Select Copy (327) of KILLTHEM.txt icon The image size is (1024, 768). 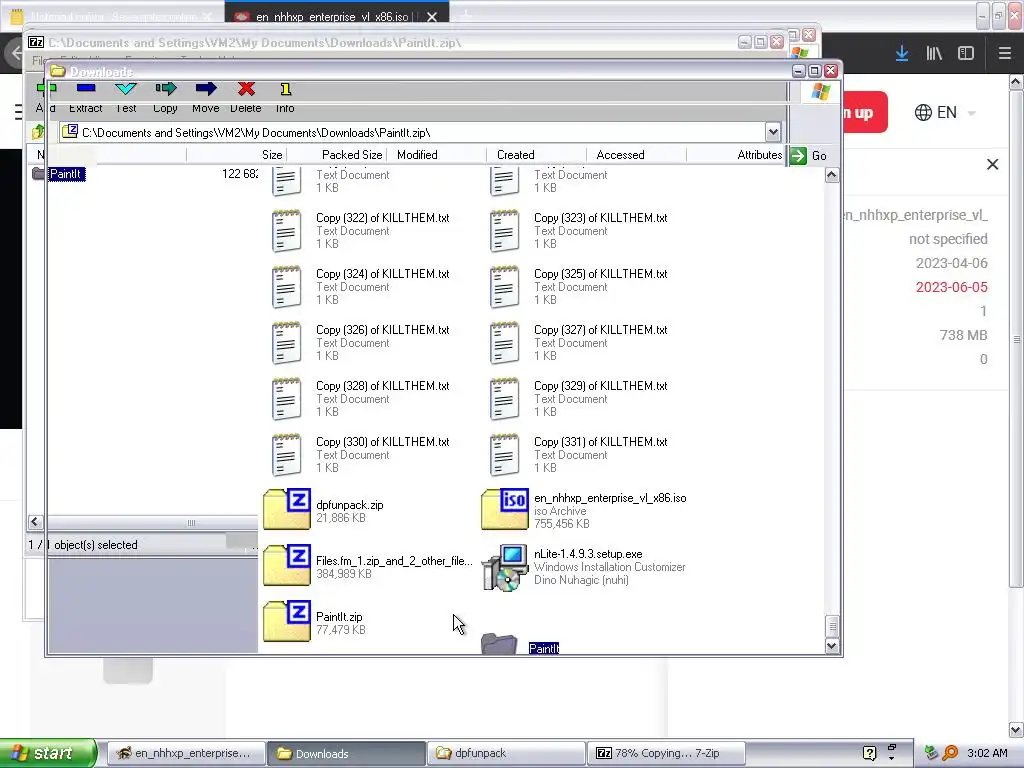click(x=504, y=343)
